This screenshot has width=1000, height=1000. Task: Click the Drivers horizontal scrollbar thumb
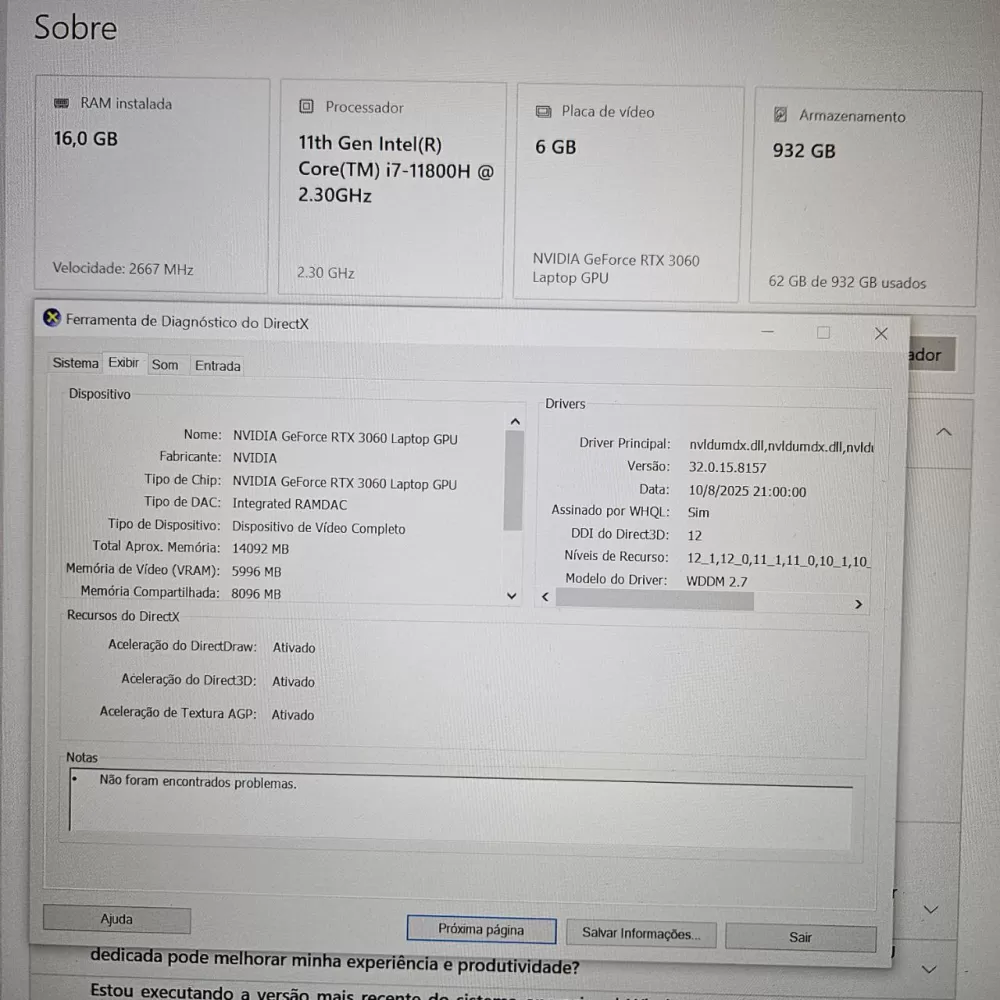(654, 599)
